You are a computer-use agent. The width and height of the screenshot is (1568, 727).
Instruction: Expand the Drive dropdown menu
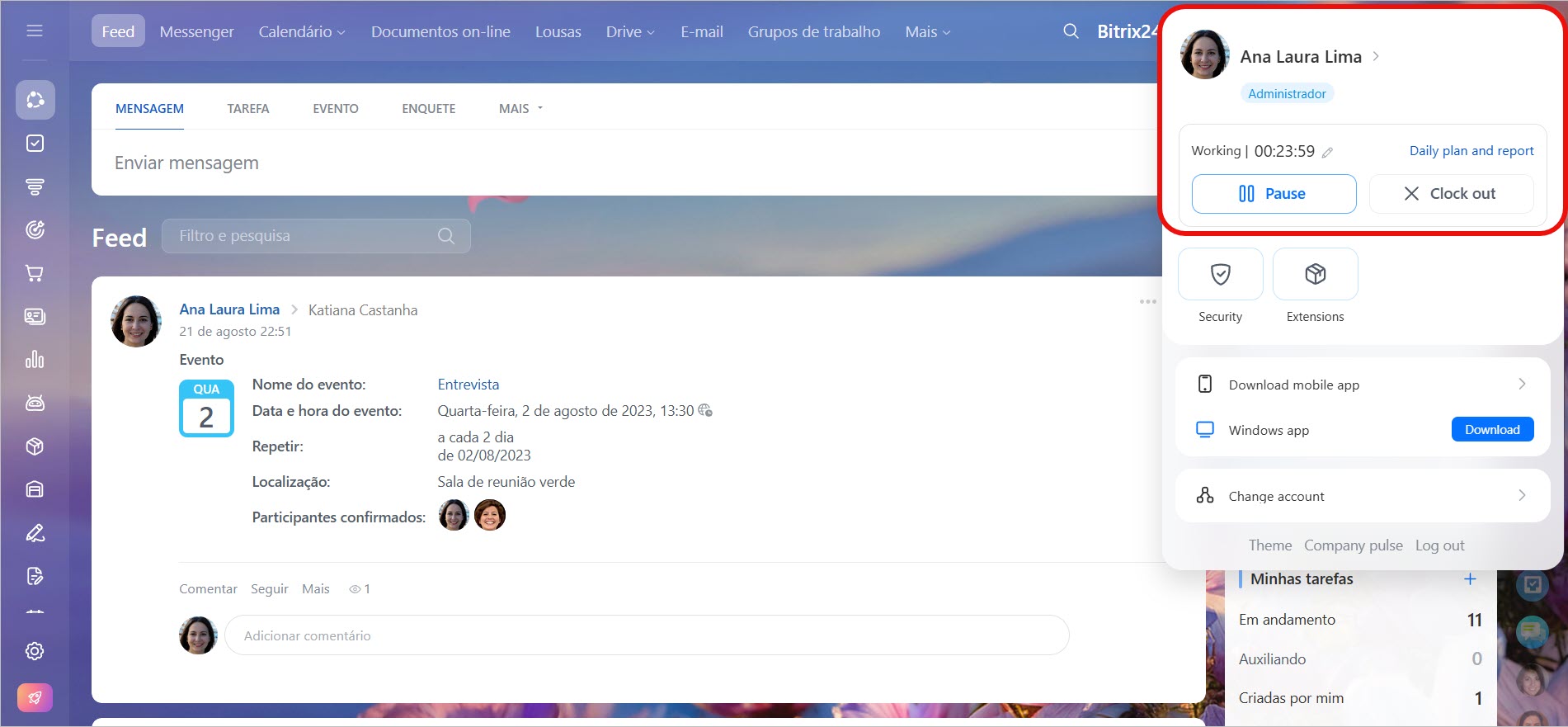630,32
